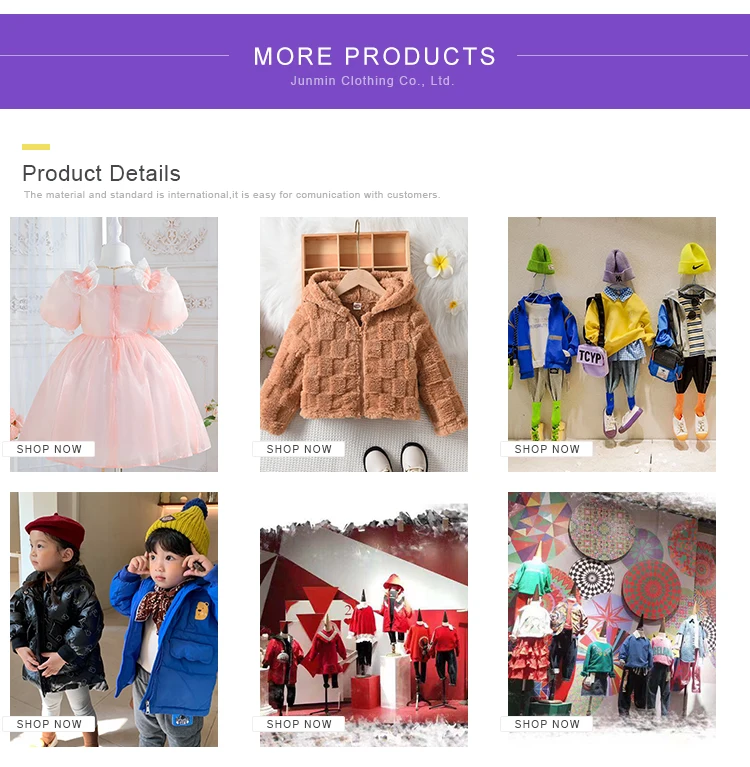
Task: Click the material and standard description text
Action: (x=232, y=195)
